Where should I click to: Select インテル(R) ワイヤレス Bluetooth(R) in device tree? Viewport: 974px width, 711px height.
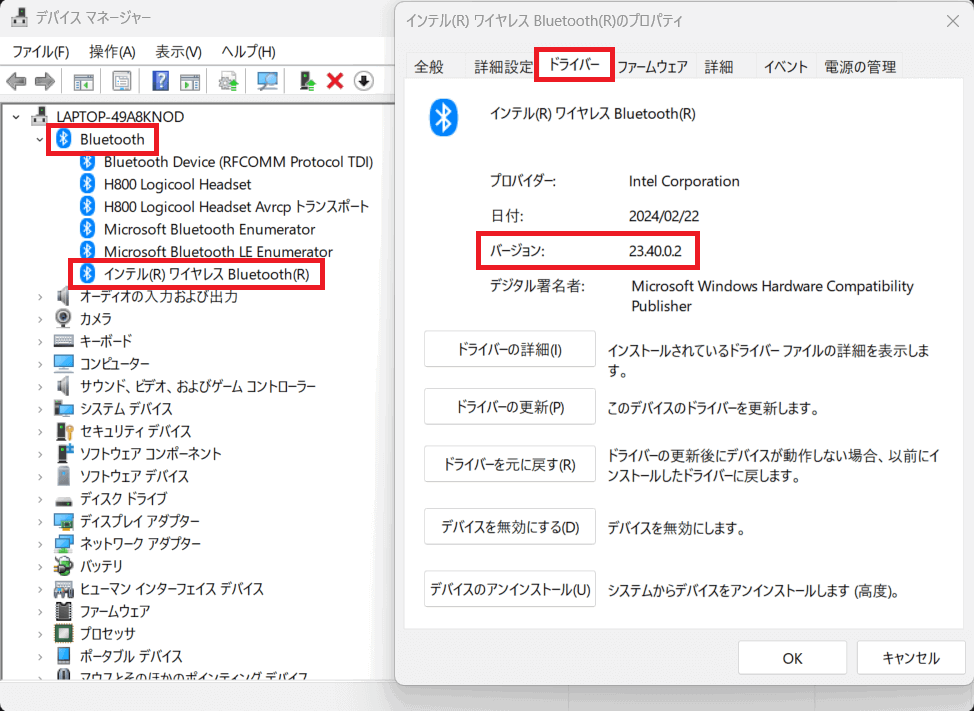click(x=206, y=274)
